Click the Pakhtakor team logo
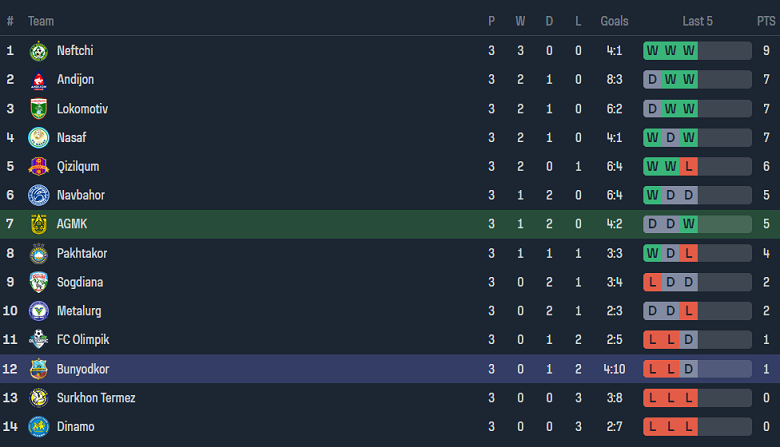Viewport: 780px width, 447px height. [x=39, y=254]
